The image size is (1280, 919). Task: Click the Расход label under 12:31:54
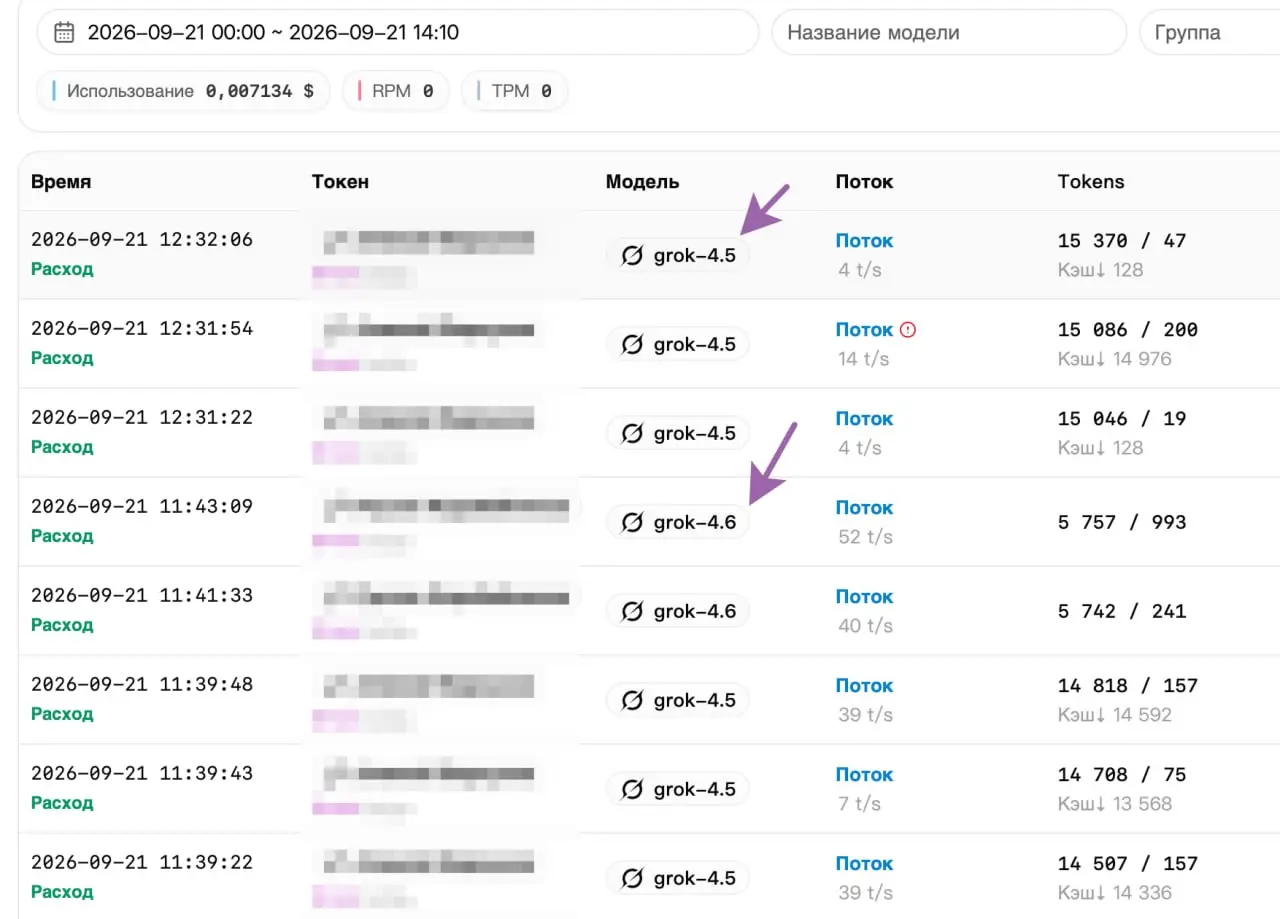coord(62,358)
